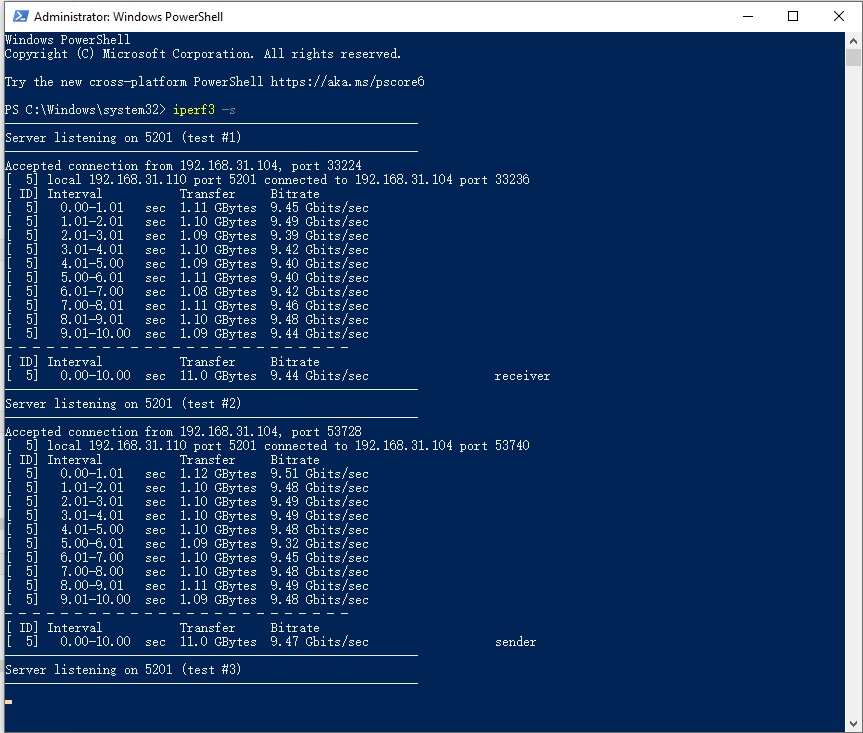Minimize the PowerShell window
The image size is (863, 733).
tap(747, 16)
